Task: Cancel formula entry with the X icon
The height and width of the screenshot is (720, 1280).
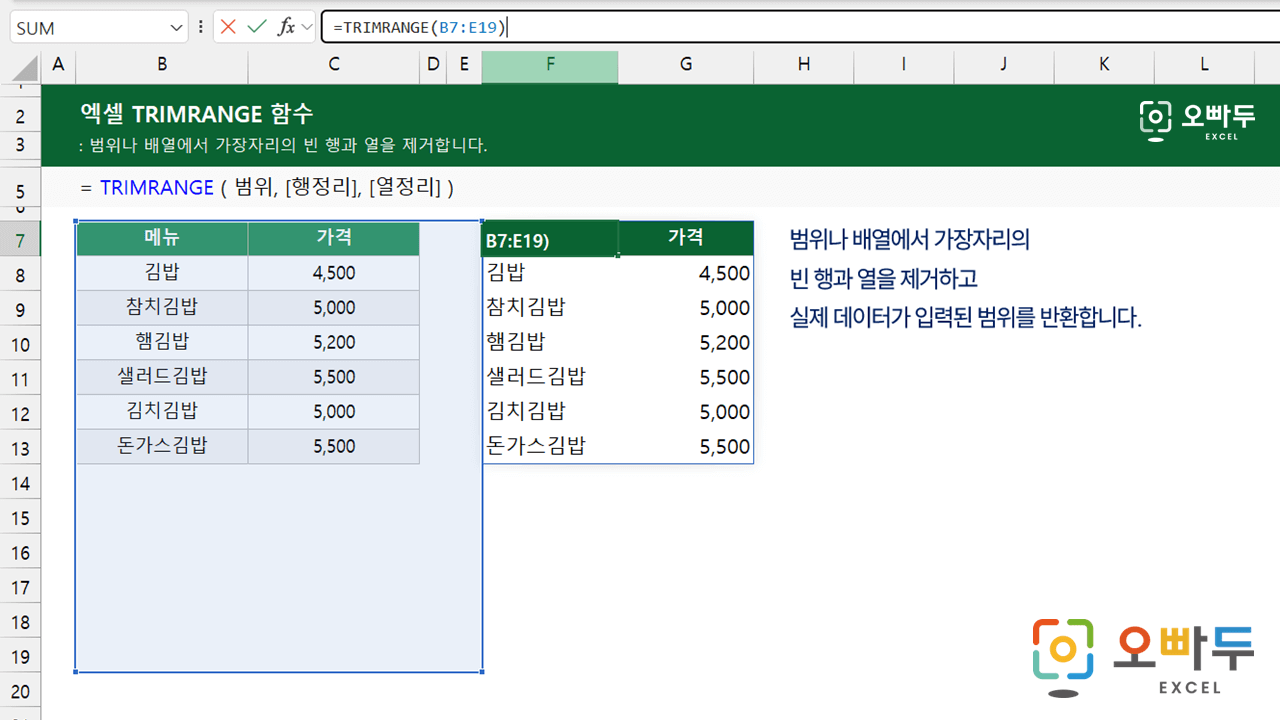Action: 228,27
